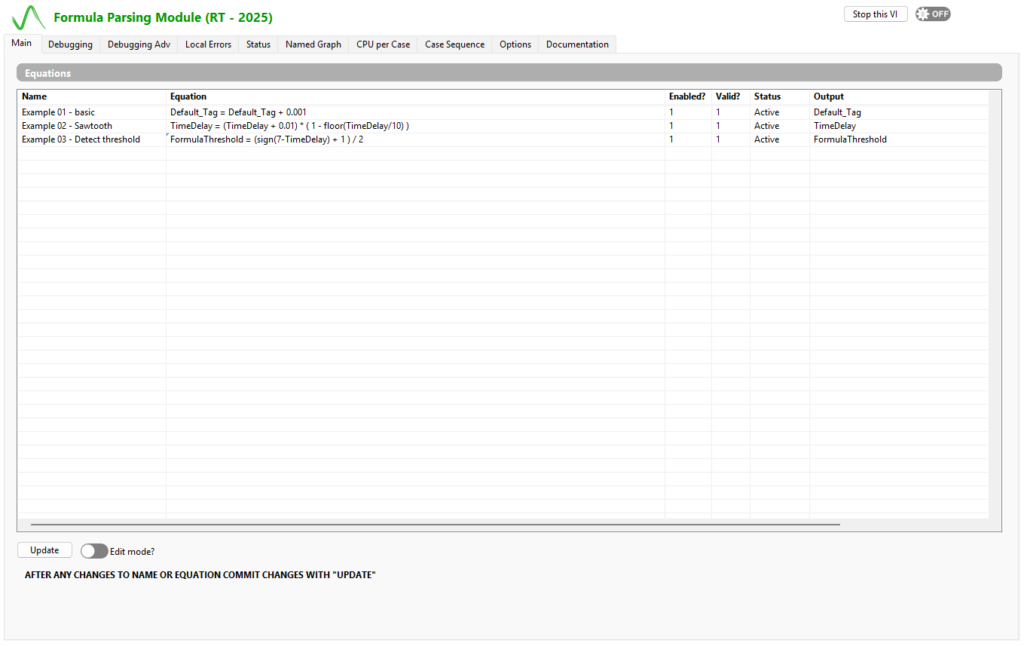
Task: Click the Enabled? value for Example 02
Action: point(688,126)
